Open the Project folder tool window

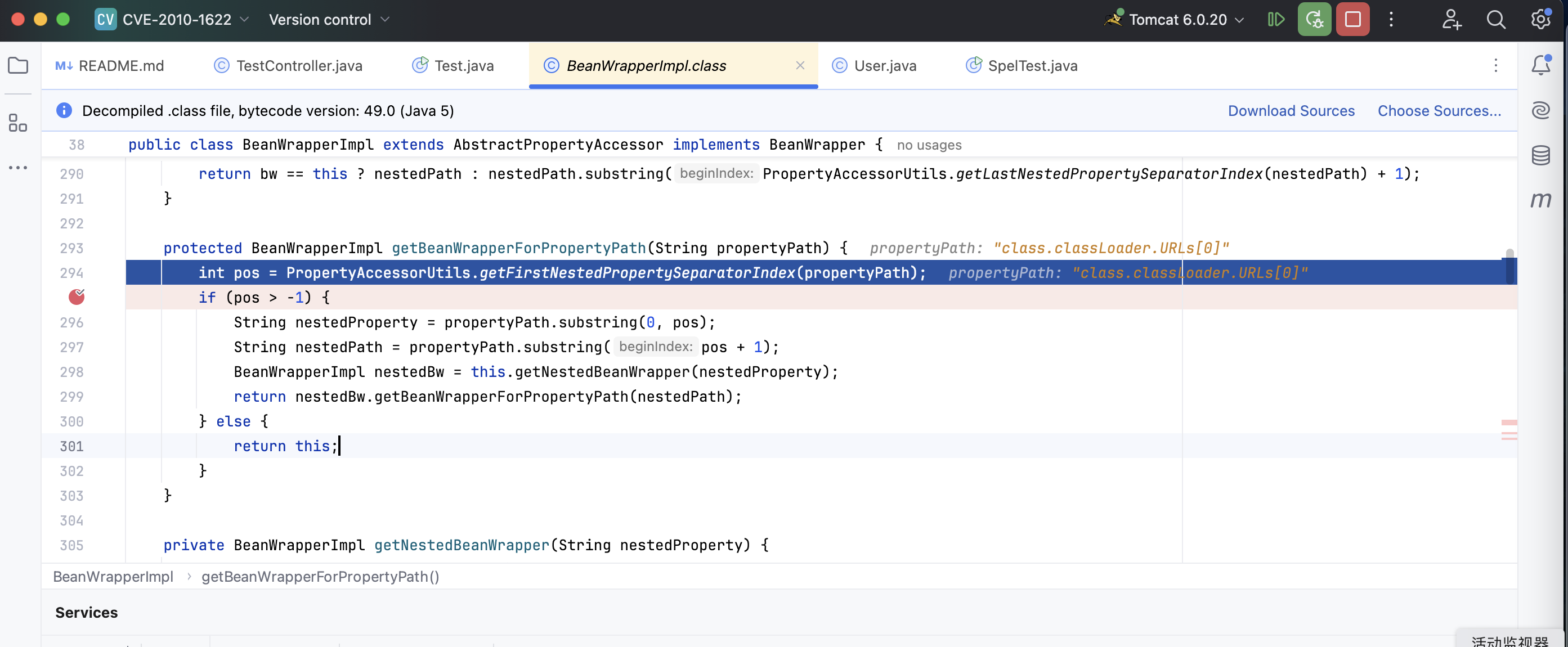(x=17, y=65)
